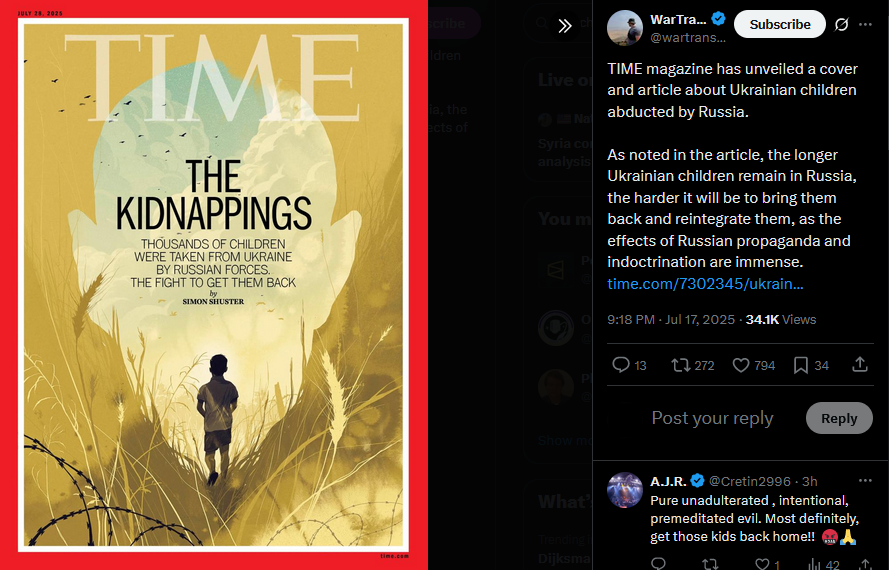The image size is (889, 570).
Task: Click the TIME Kidnappings cover image
Action: coord(214,285)
